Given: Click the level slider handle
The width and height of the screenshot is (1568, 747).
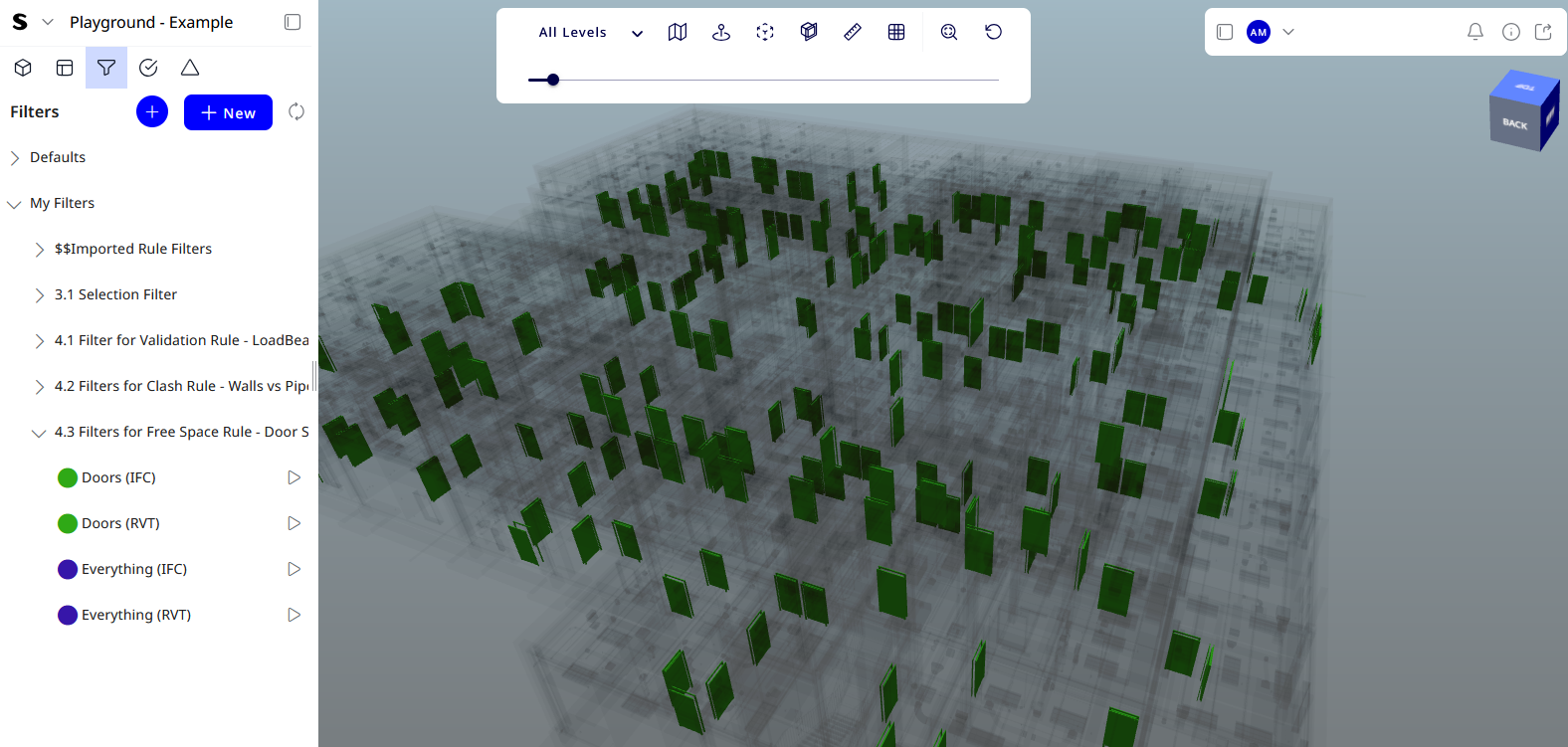Looking at the screenshot, I should coord(553,80).
